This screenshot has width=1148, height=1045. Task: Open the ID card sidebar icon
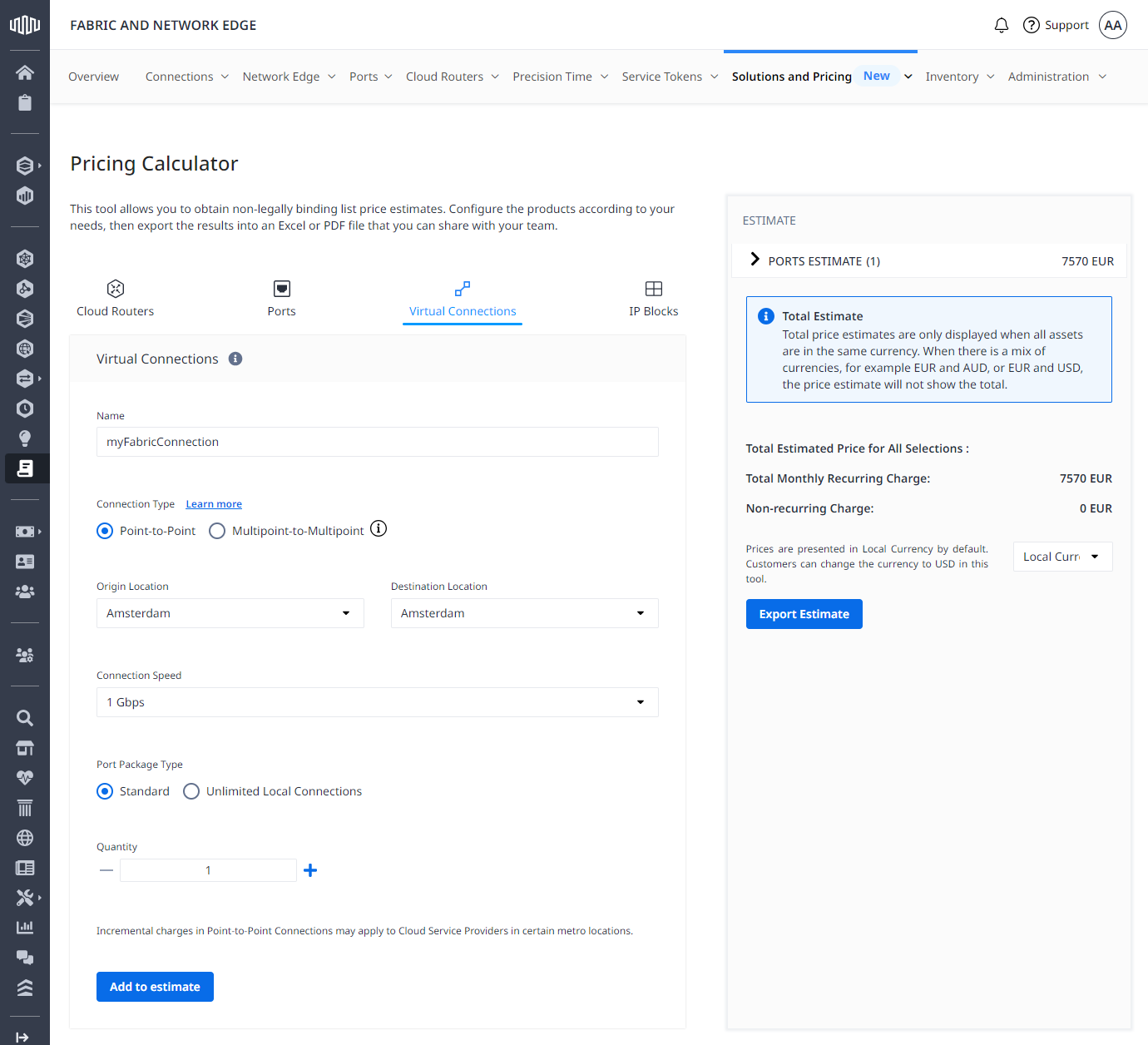pyautogui.click(x=25, y=562)
